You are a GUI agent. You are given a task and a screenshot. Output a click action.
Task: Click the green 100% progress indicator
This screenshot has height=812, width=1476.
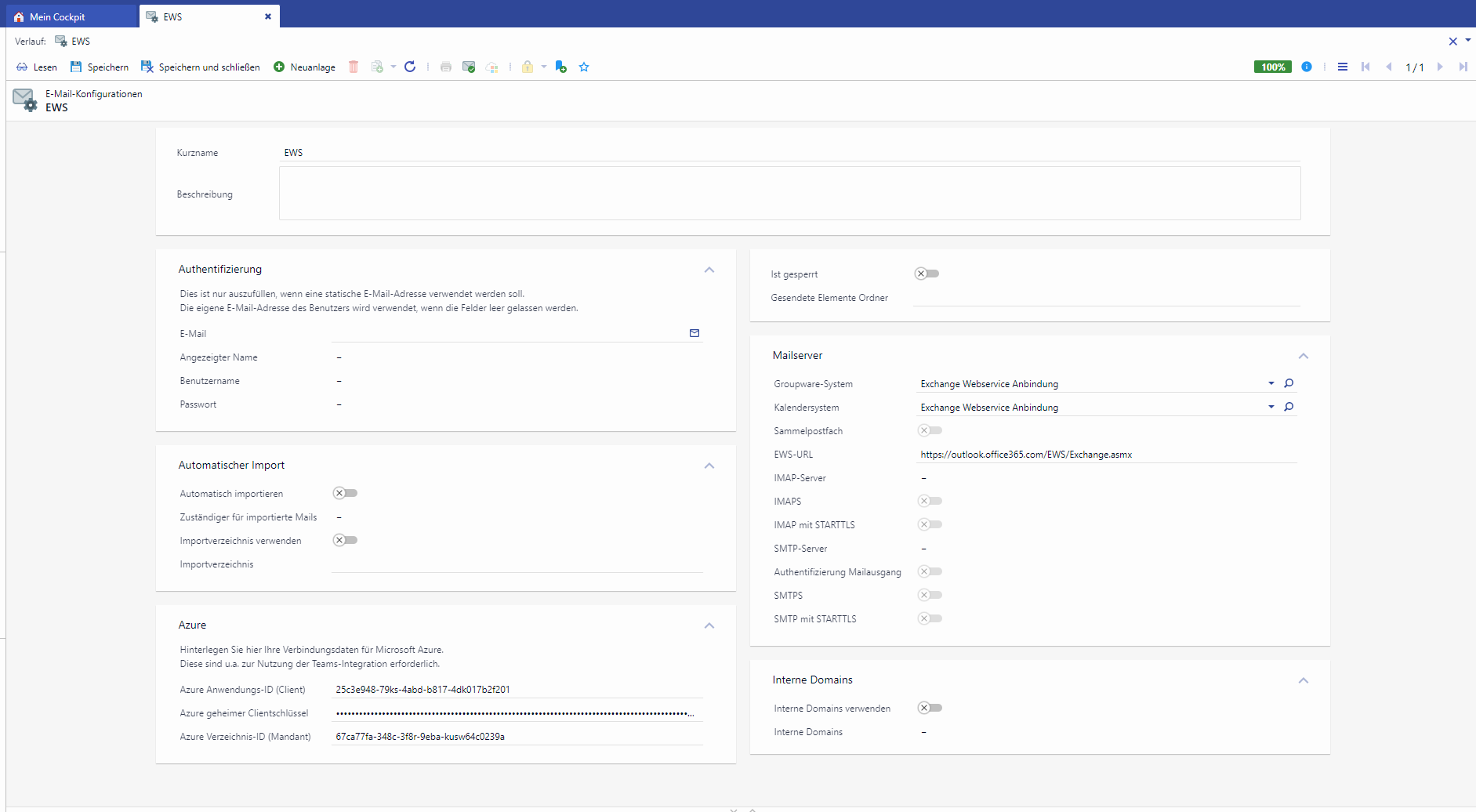[1272, 67]
